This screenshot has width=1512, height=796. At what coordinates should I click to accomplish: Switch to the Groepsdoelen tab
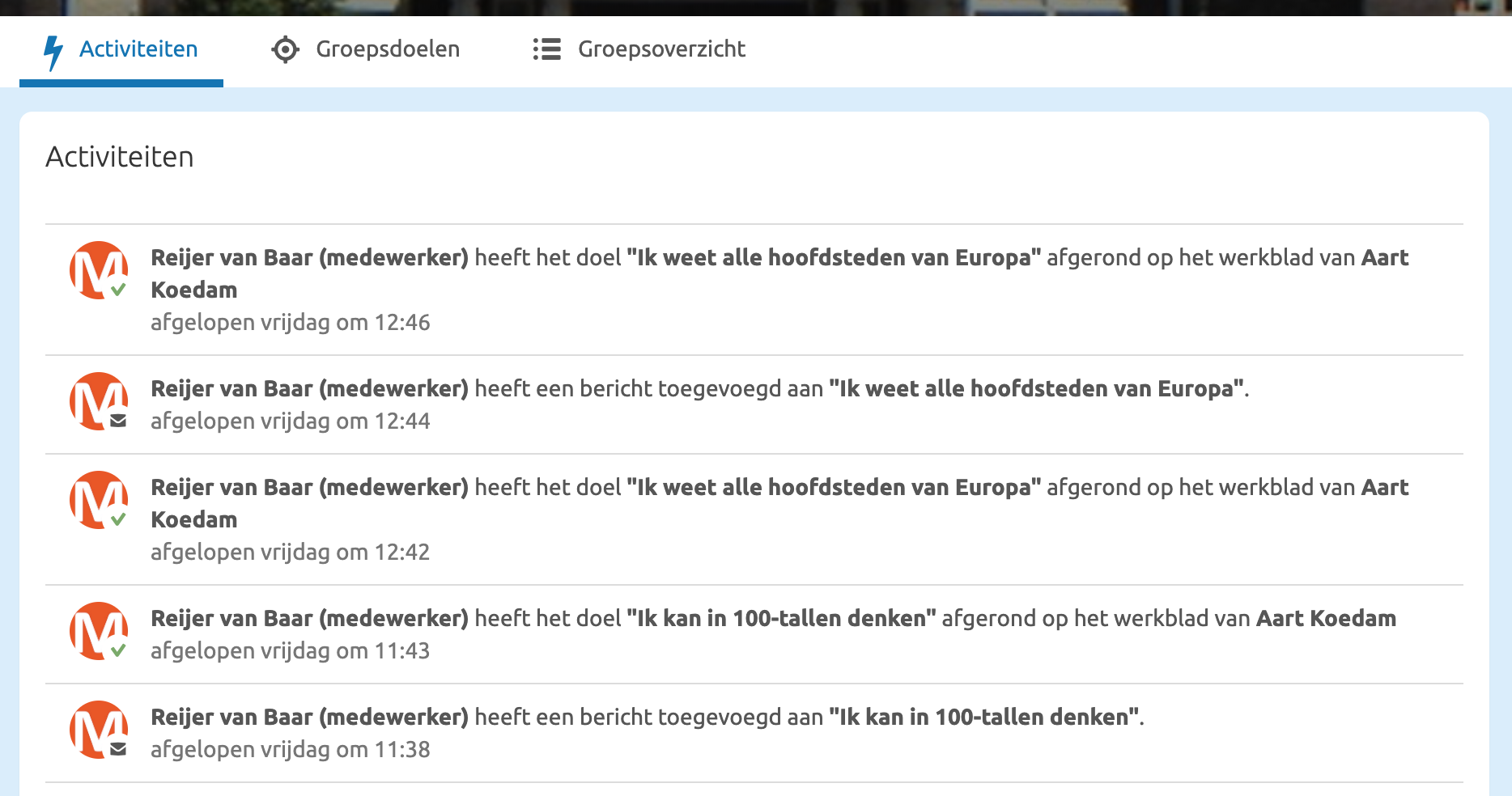tap(389, 49)
